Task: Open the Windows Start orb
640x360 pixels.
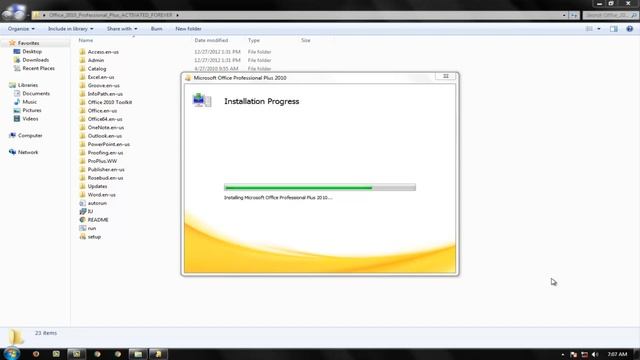Action: click(x=11, y=353)
